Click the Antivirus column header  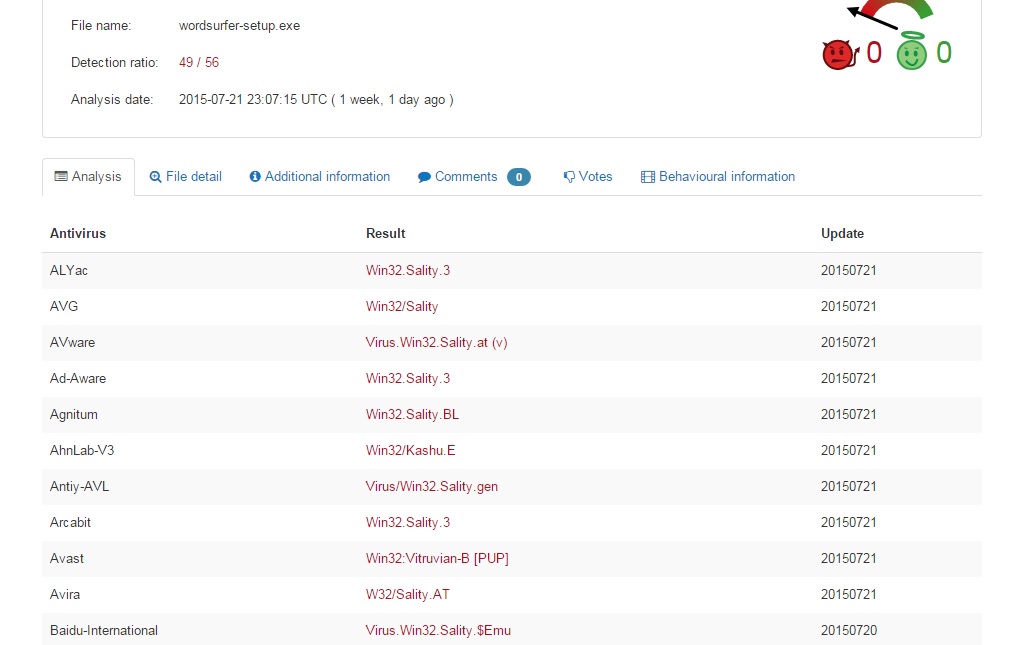coord(78,233)
